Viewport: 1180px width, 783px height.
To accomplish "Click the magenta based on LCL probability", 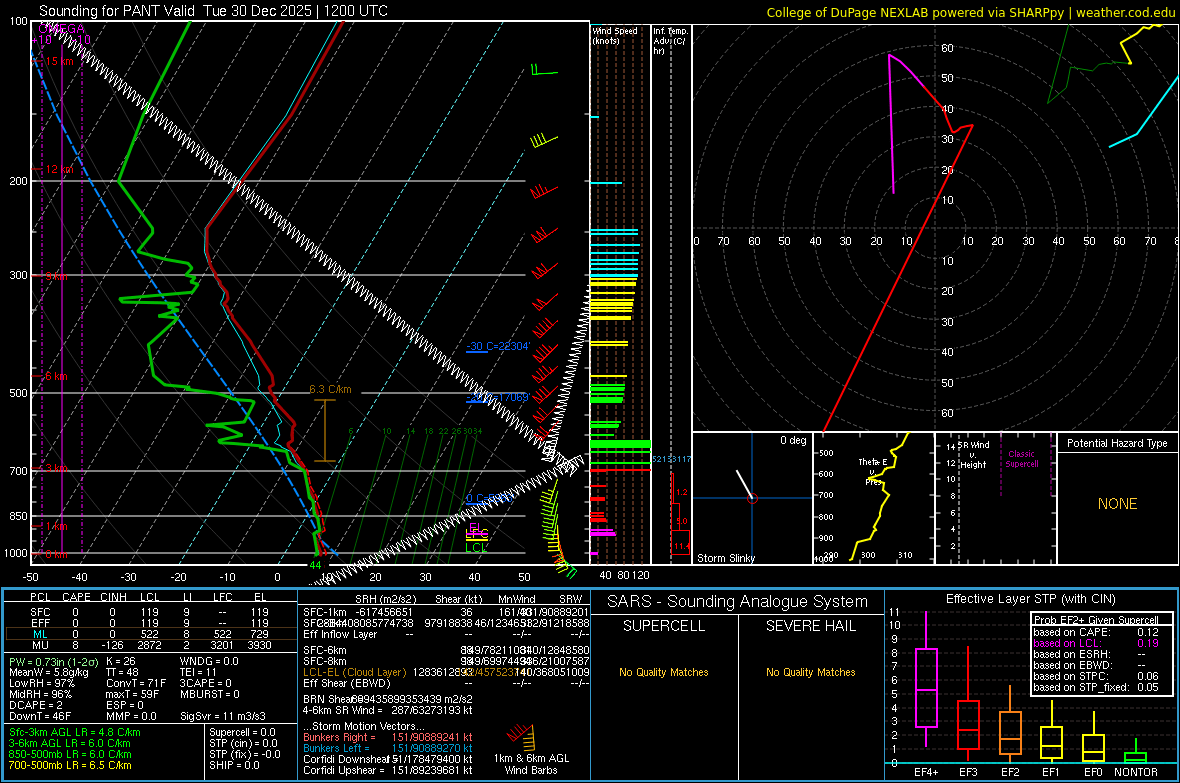I will tap(1096, 643).
